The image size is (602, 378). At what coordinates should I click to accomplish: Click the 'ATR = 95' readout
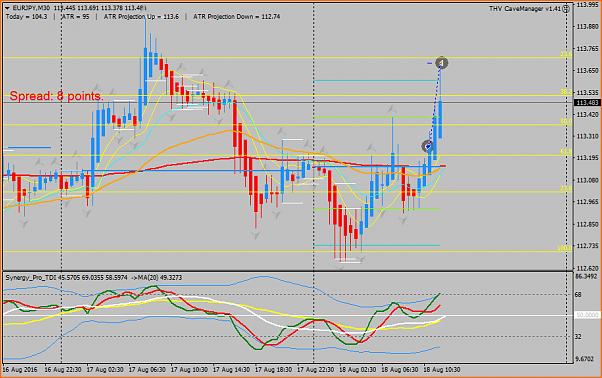pos(75,17)
